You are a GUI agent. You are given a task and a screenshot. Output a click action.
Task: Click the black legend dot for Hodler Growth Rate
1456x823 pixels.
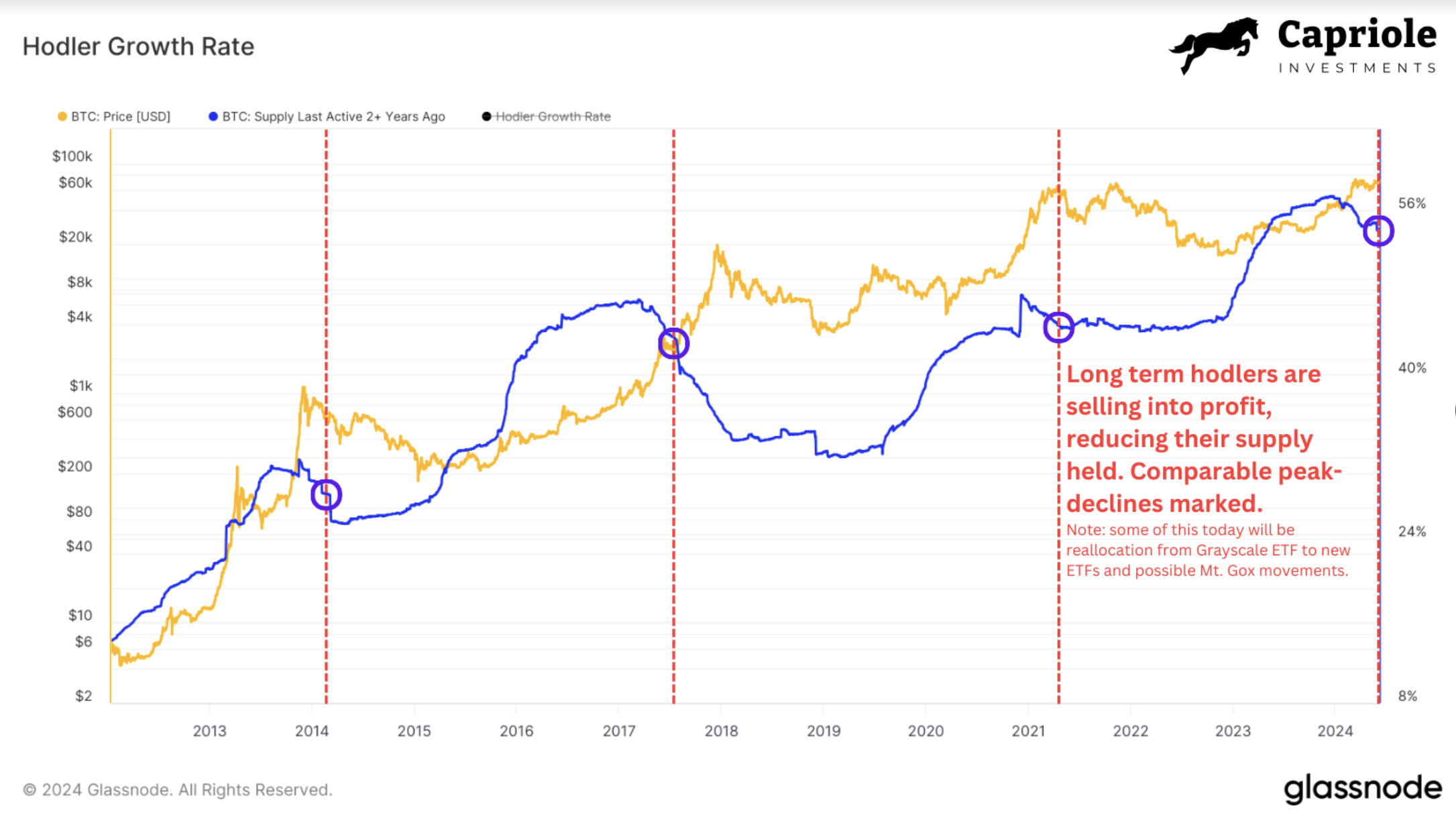(486, 117)
